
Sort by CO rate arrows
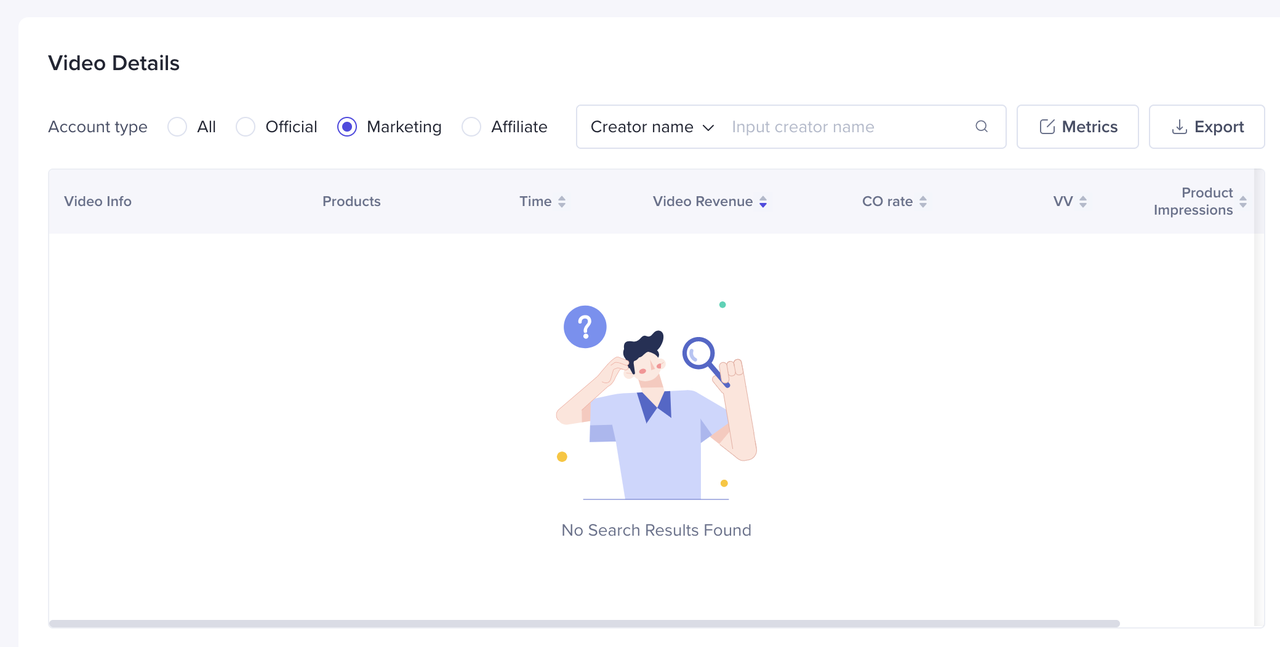[x=923, y=202]
